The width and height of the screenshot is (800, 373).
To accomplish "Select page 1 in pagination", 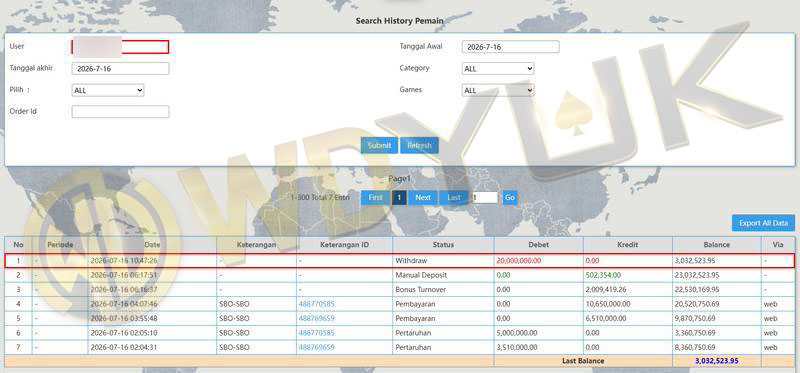I will click(399, 197).
